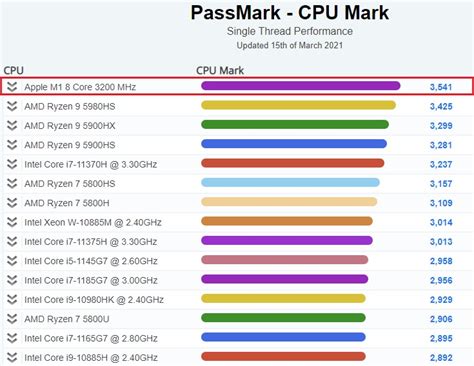The height and width of the screenshot is (366, 474).
Task: Click the 3,425 score for Ryzen 9 5980HS
Action: coord(441,106)
